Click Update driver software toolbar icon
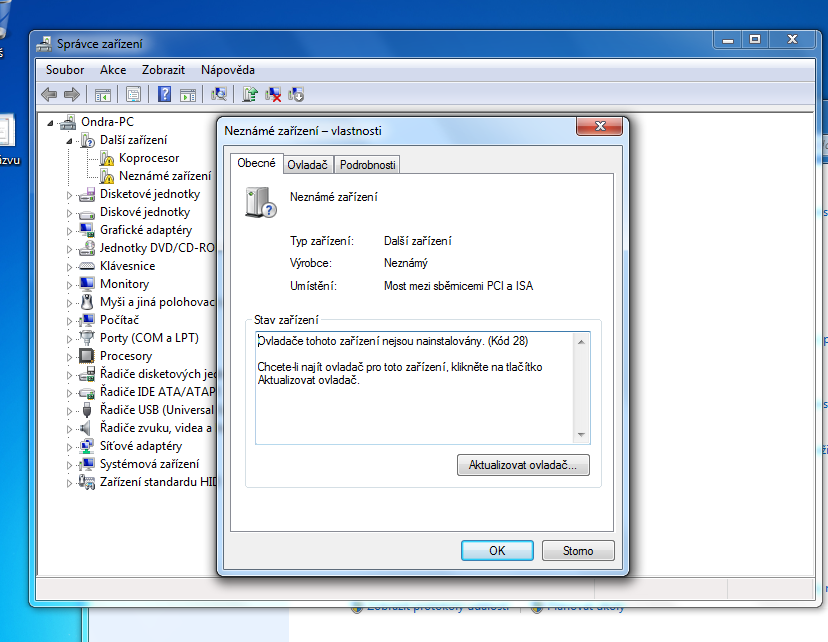 click(x=250, y=95)
